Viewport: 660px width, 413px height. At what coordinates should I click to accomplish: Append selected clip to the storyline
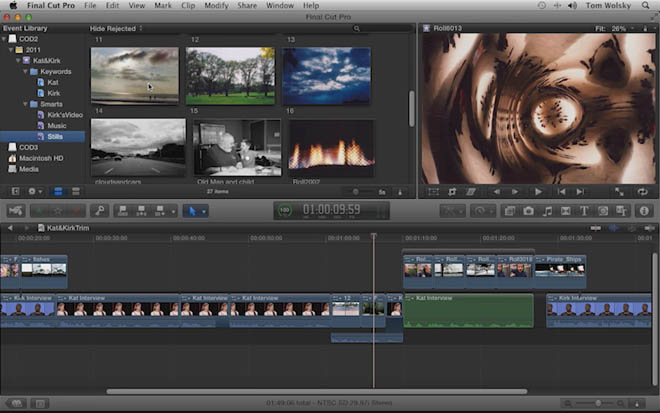(x=160, y=211)
